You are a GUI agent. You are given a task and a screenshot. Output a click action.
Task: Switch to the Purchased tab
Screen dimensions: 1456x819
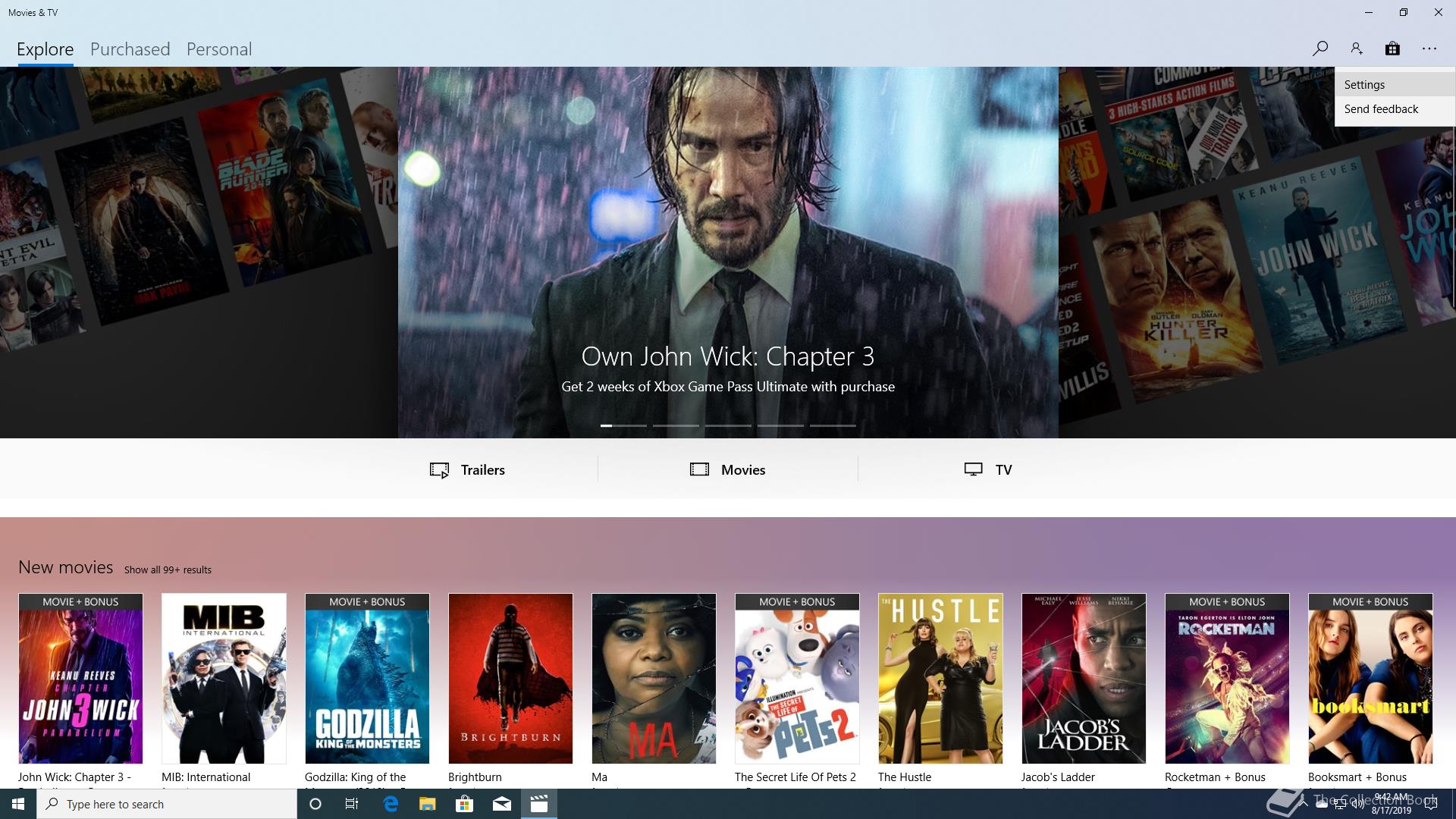(130, 49)
